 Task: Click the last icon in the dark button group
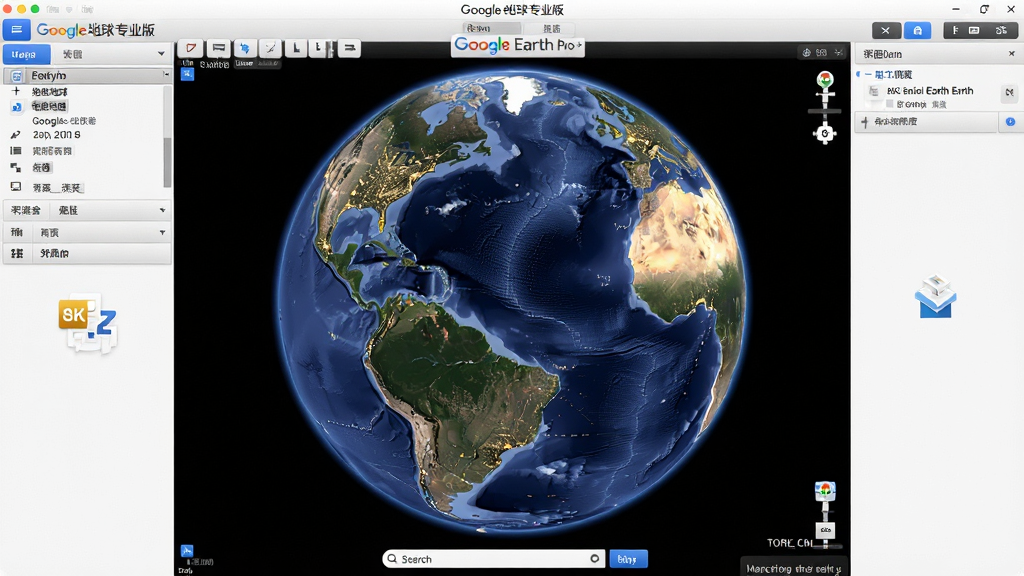(1002, 31)
